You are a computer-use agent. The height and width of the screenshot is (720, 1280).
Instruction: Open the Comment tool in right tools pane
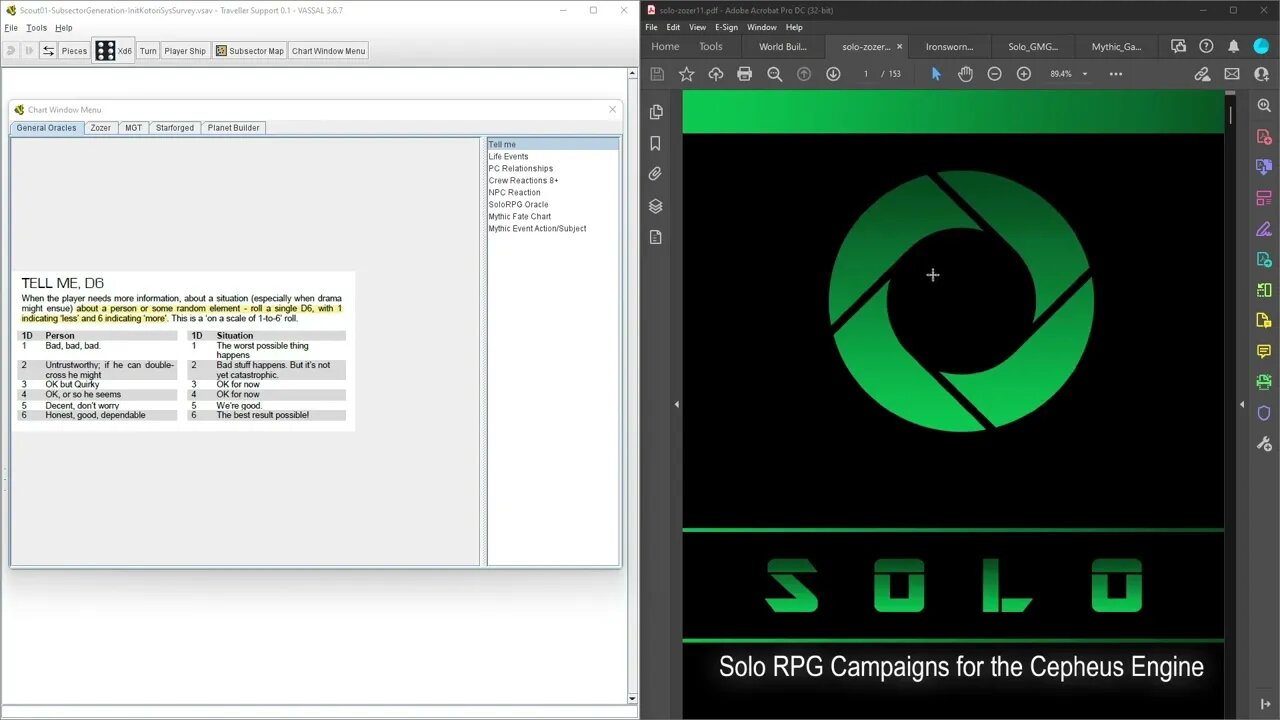(x=1264, y=351)
